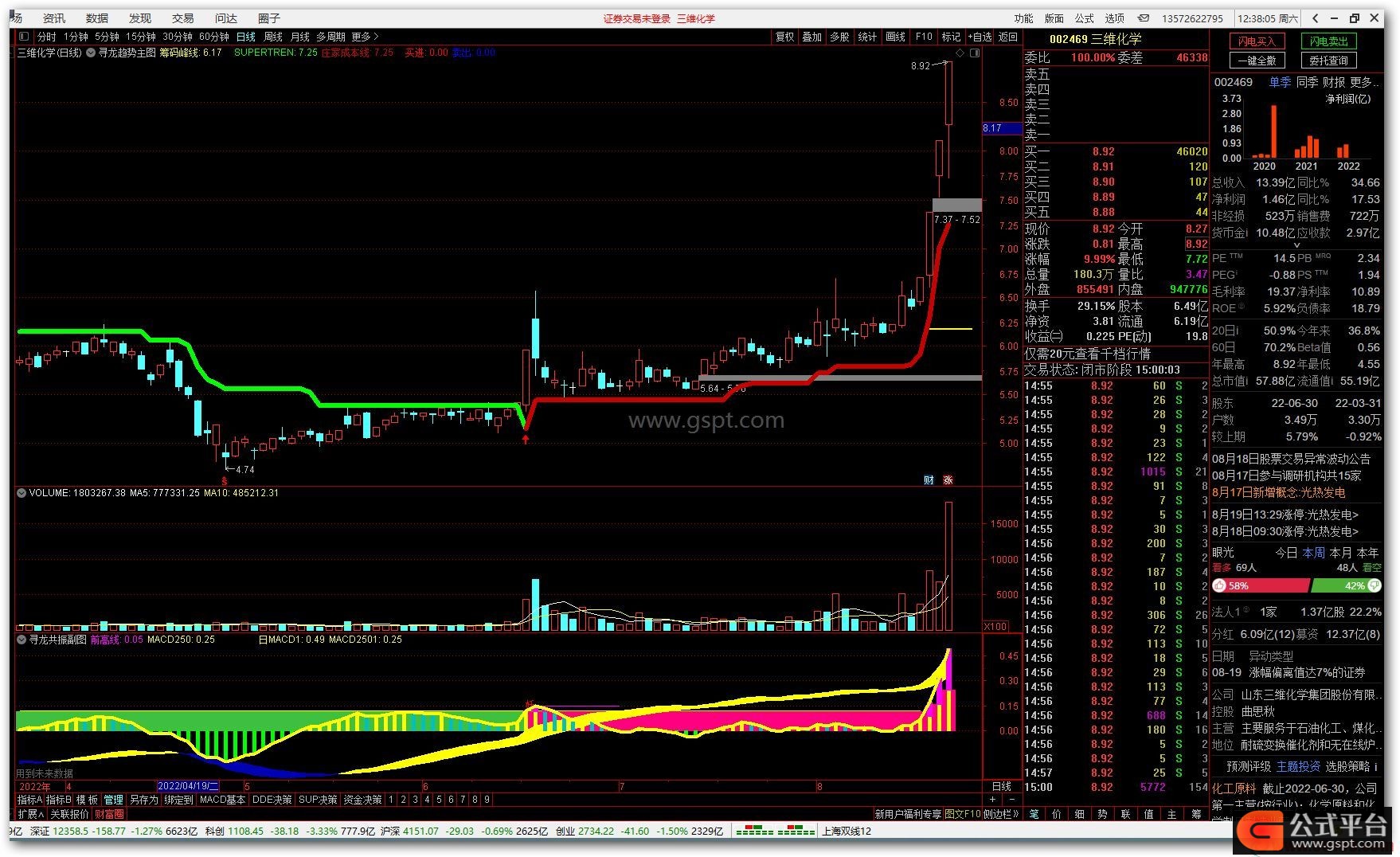
Task: Select 资金决策 template
Action: pos(363,800)
